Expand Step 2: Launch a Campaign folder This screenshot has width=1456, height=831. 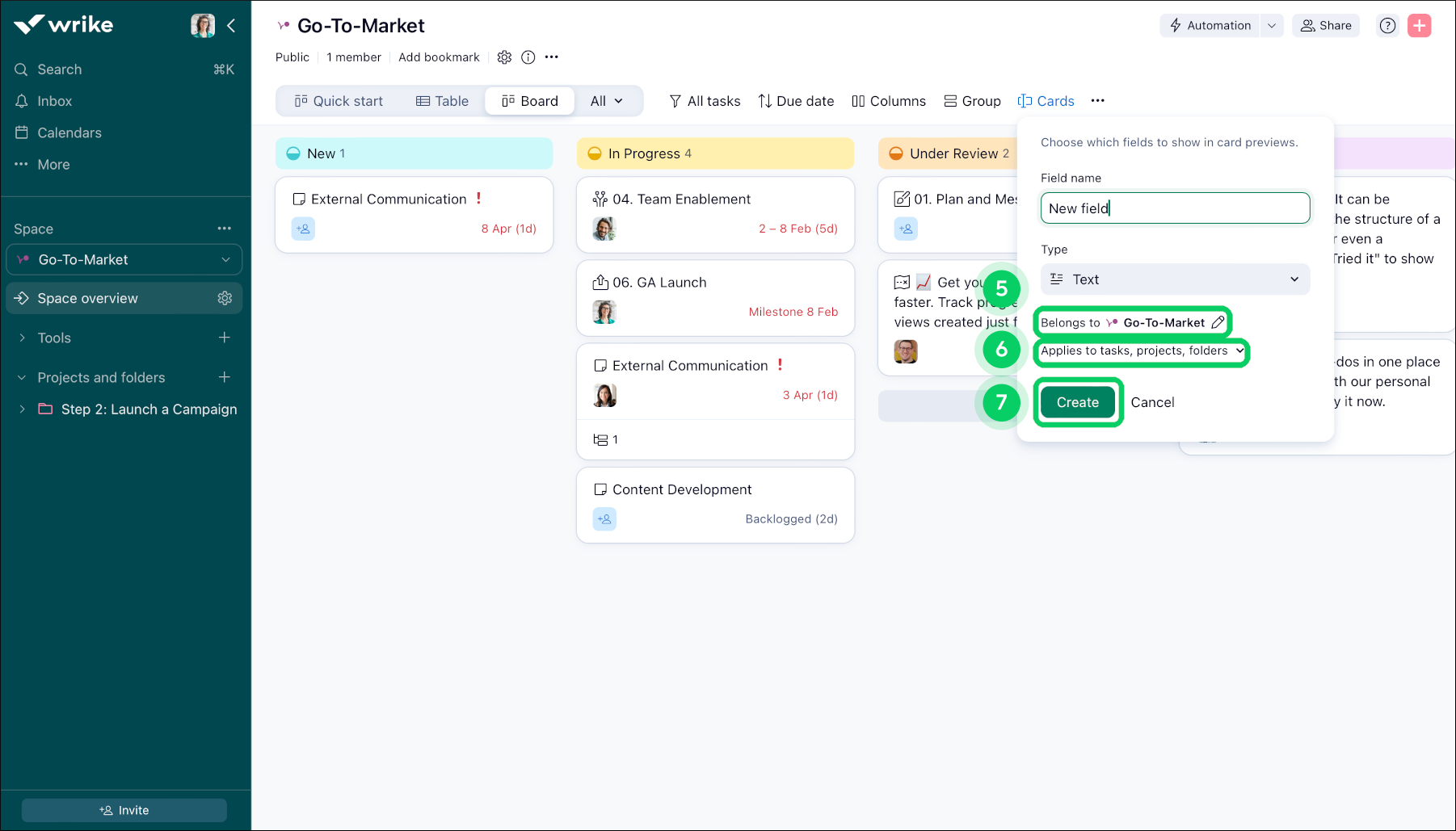(x=23, y=409)
